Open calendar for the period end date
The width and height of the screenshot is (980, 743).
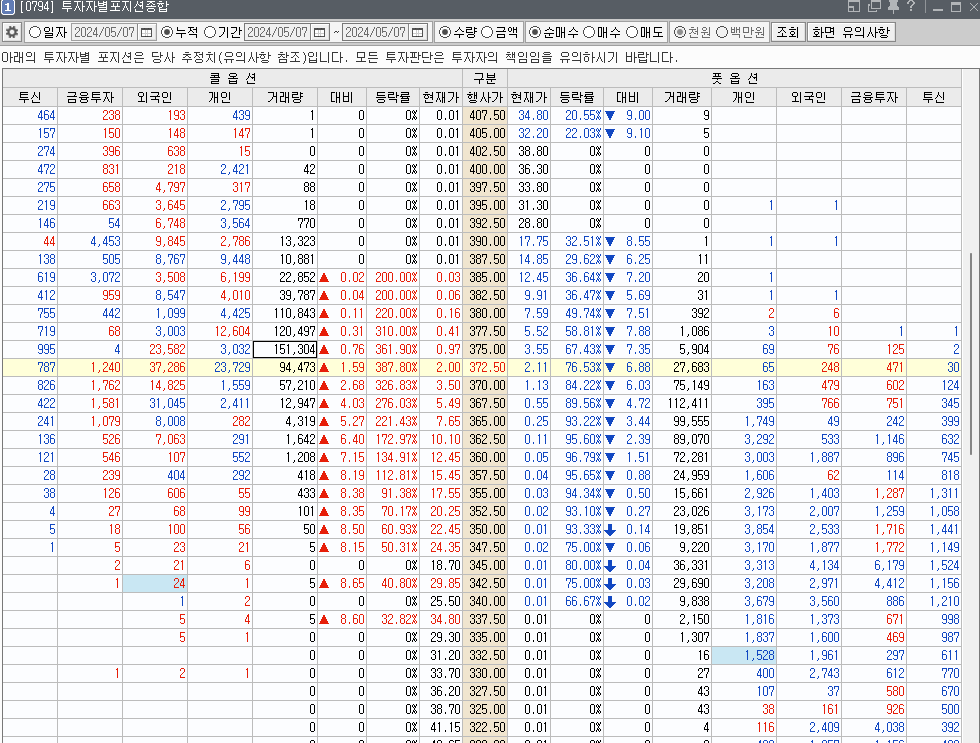[x=418, y=32]
